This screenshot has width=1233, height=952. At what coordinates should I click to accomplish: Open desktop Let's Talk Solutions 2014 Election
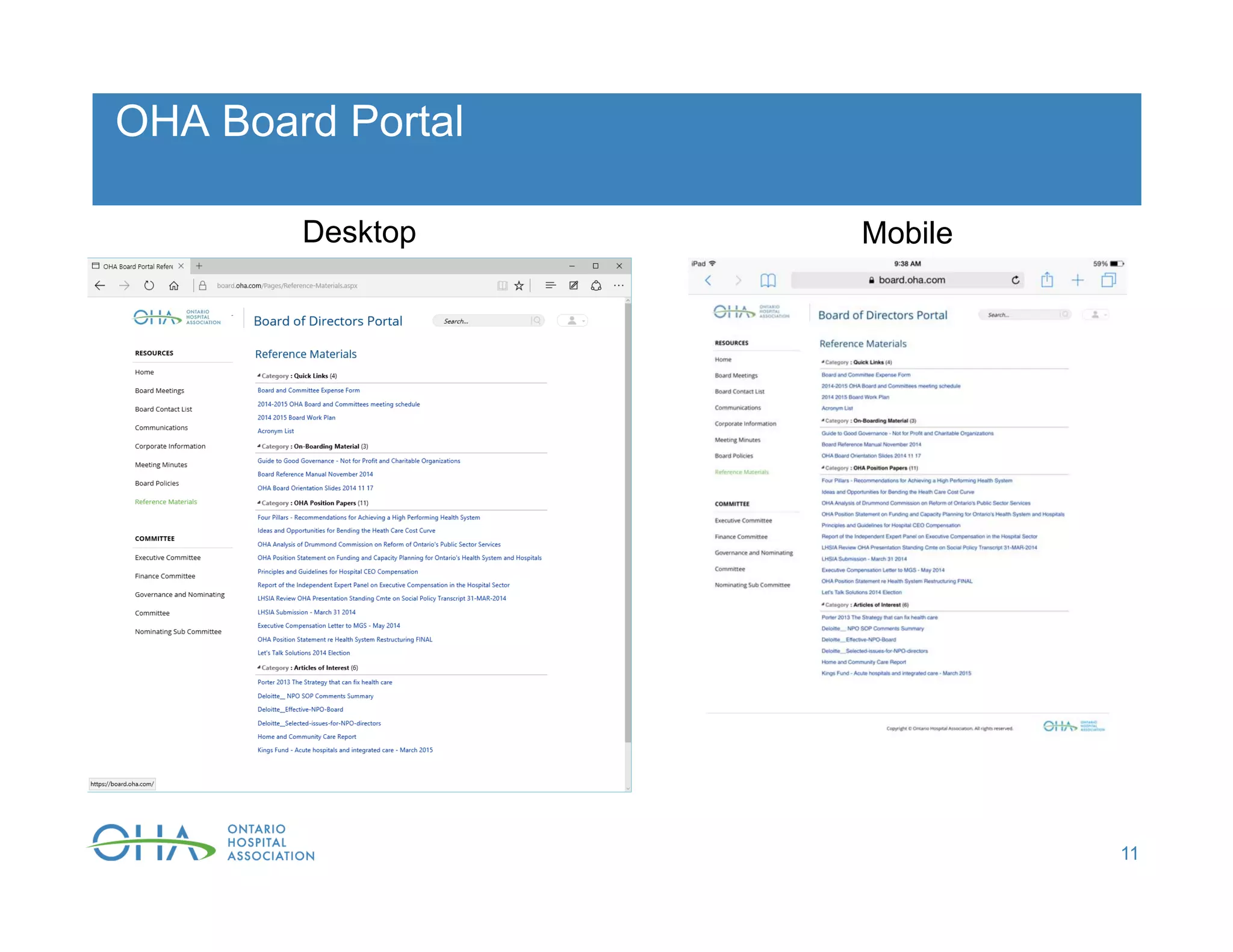(x=303, y=653)
